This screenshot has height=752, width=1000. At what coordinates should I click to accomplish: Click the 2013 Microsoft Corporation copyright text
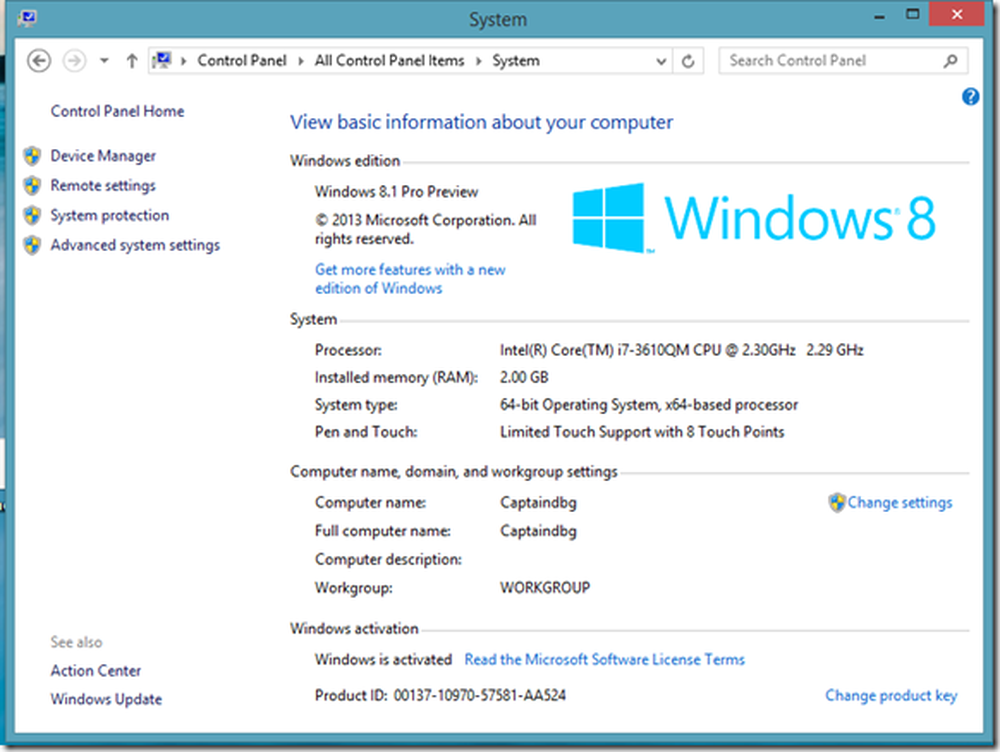click(425, 230)
